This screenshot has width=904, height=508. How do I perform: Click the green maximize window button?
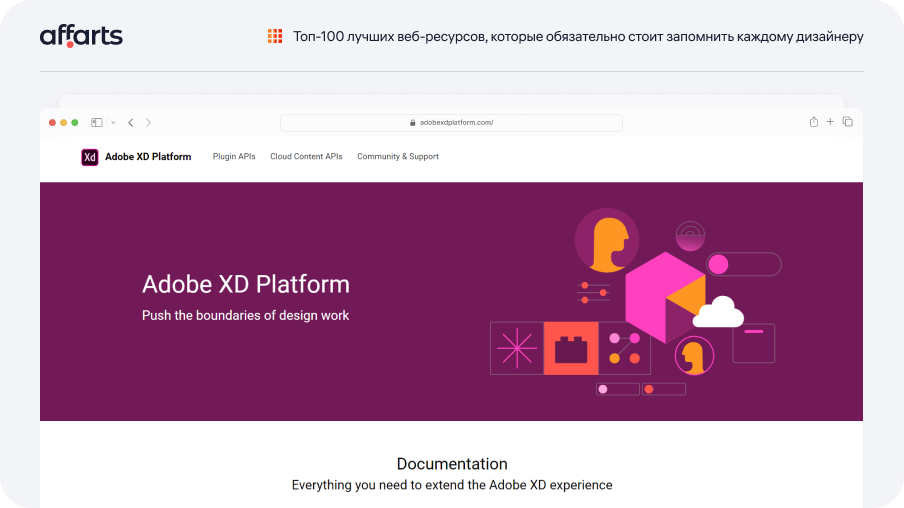coord(74,122)
